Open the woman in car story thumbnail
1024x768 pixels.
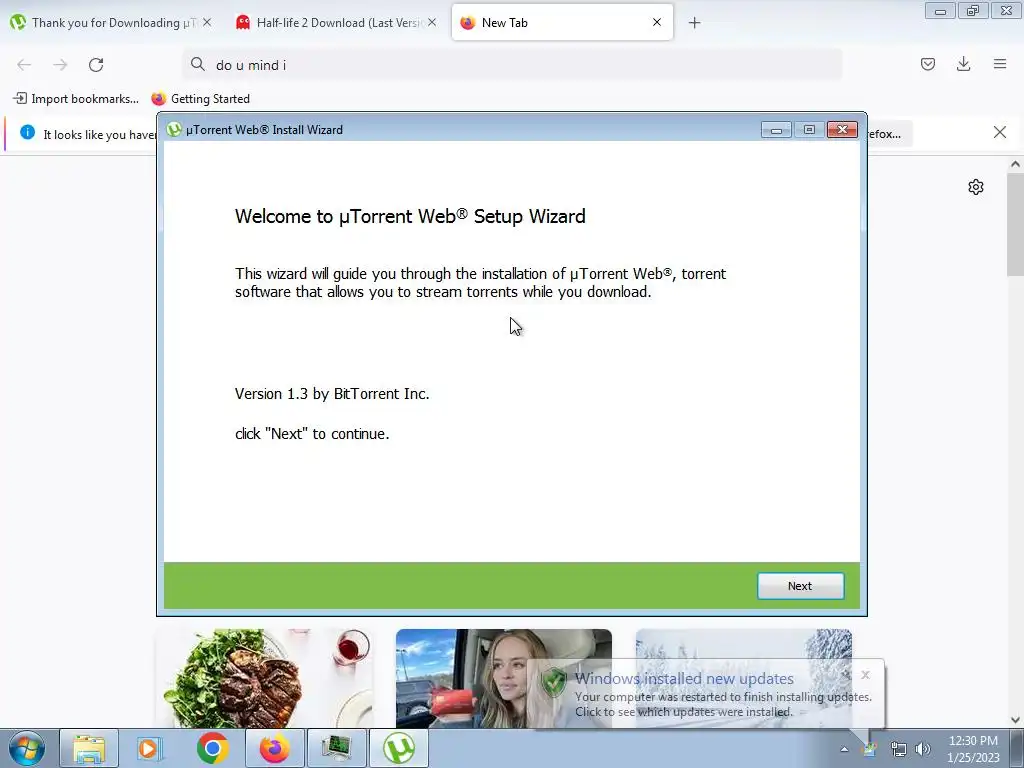tap(504, 678)
